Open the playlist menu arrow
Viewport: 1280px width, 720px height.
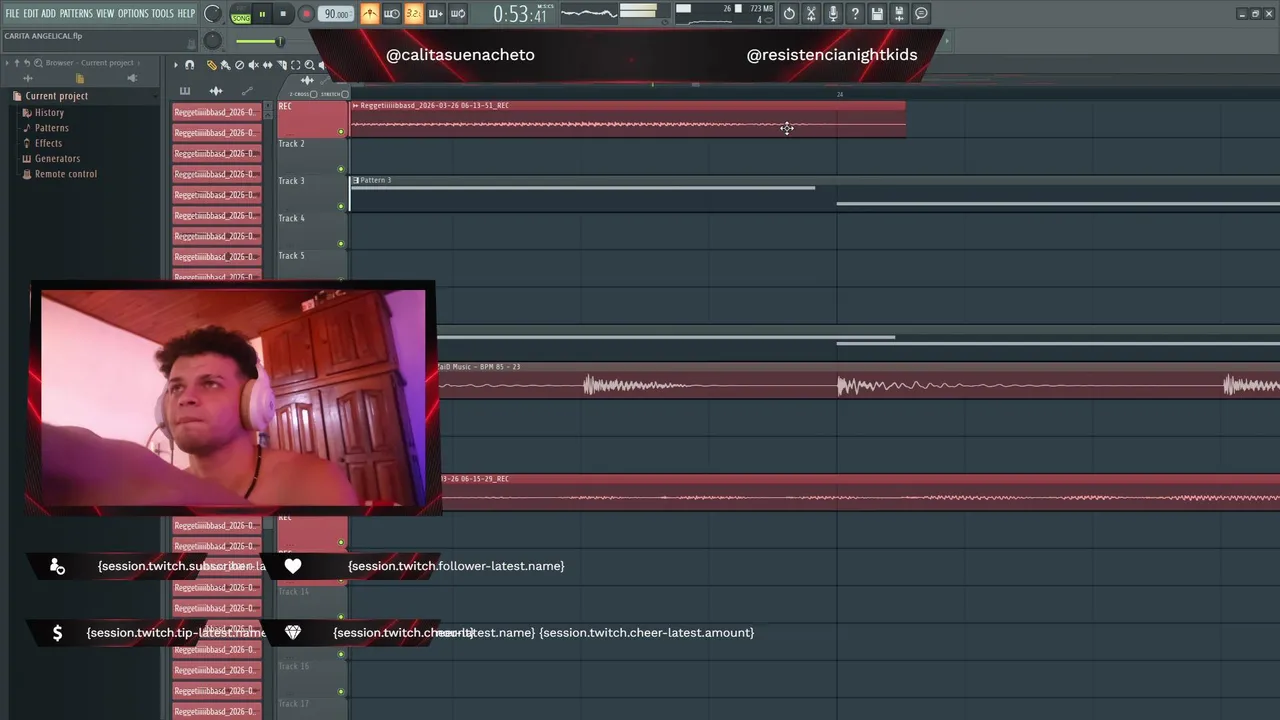pos(176,65)
